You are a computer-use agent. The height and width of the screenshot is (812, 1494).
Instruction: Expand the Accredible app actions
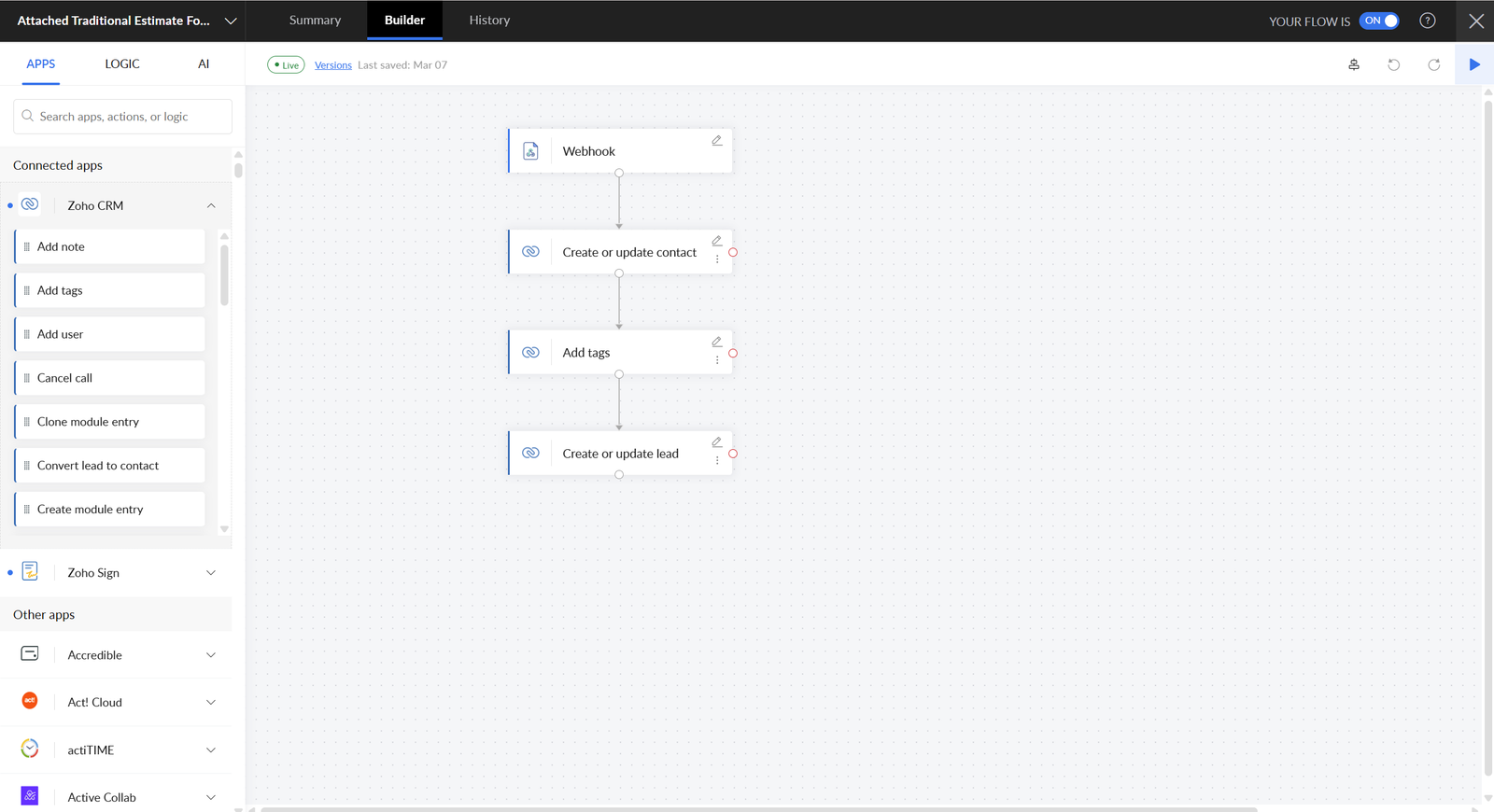211,655
